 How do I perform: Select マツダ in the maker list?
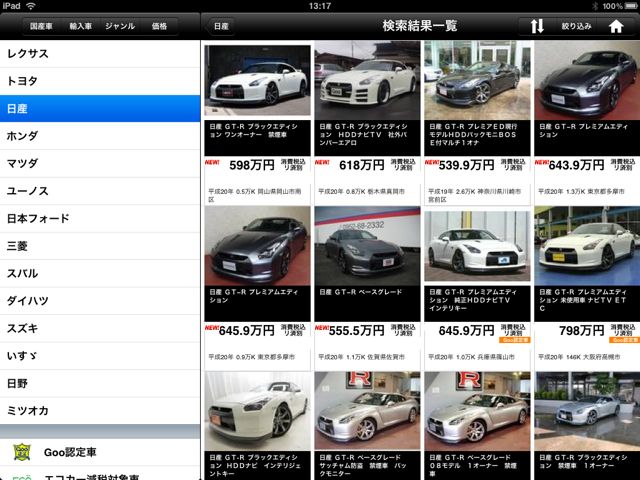coord(100,163)
